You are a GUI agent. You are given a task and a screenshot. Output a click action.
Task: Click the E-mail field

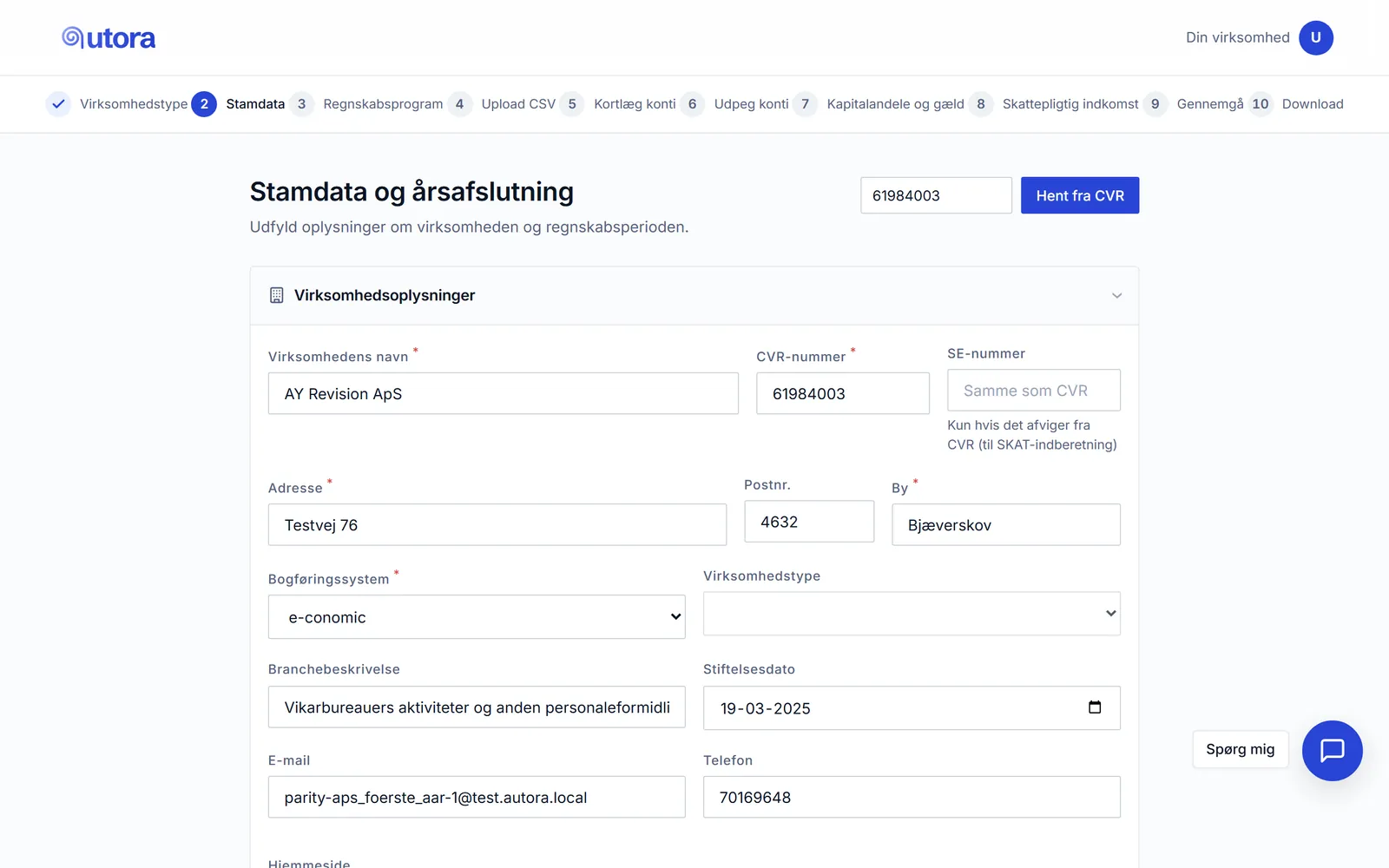point(477,797)
